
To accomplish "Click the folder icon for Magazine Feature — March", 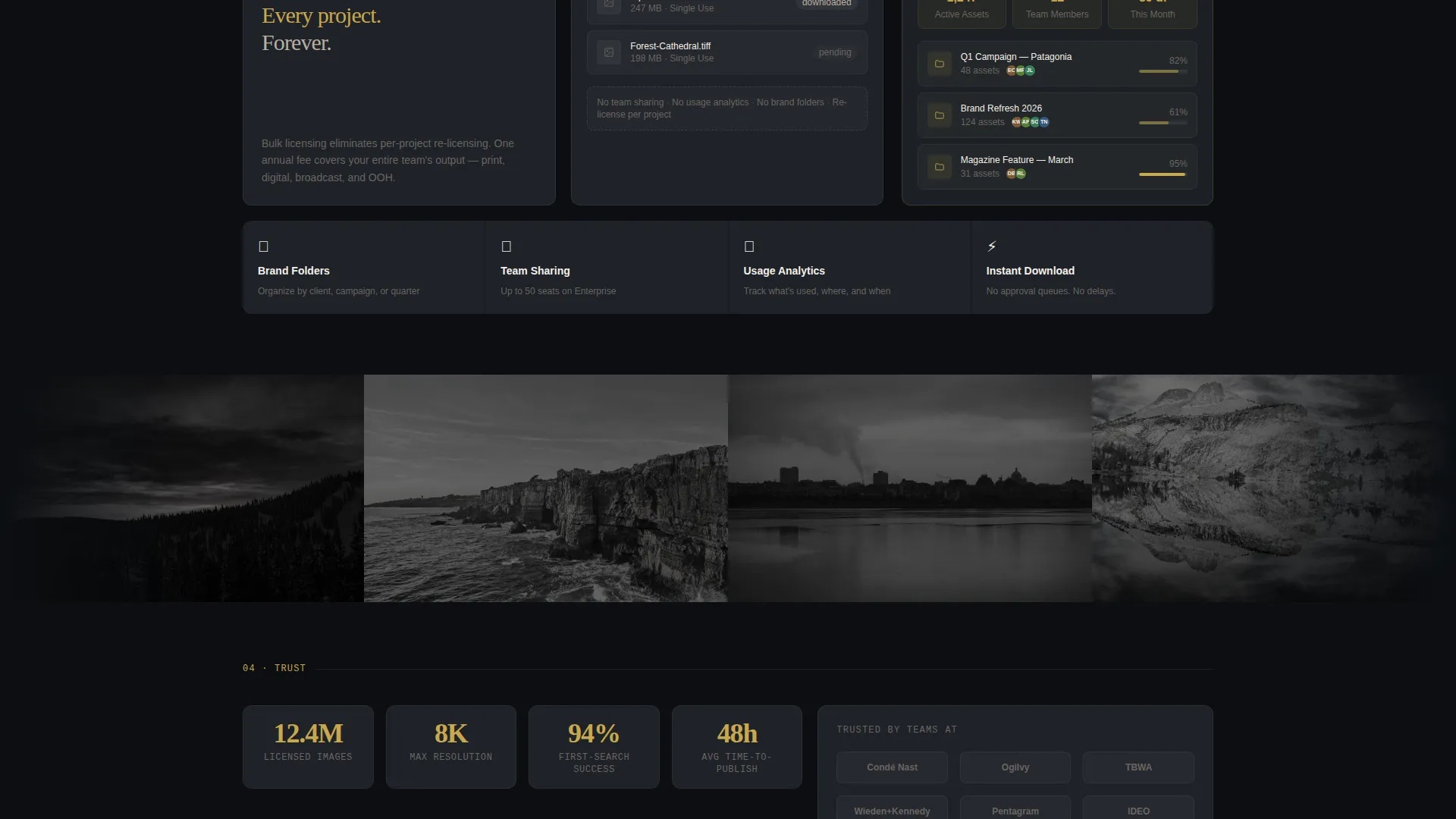I will click(x=939, y=167).
